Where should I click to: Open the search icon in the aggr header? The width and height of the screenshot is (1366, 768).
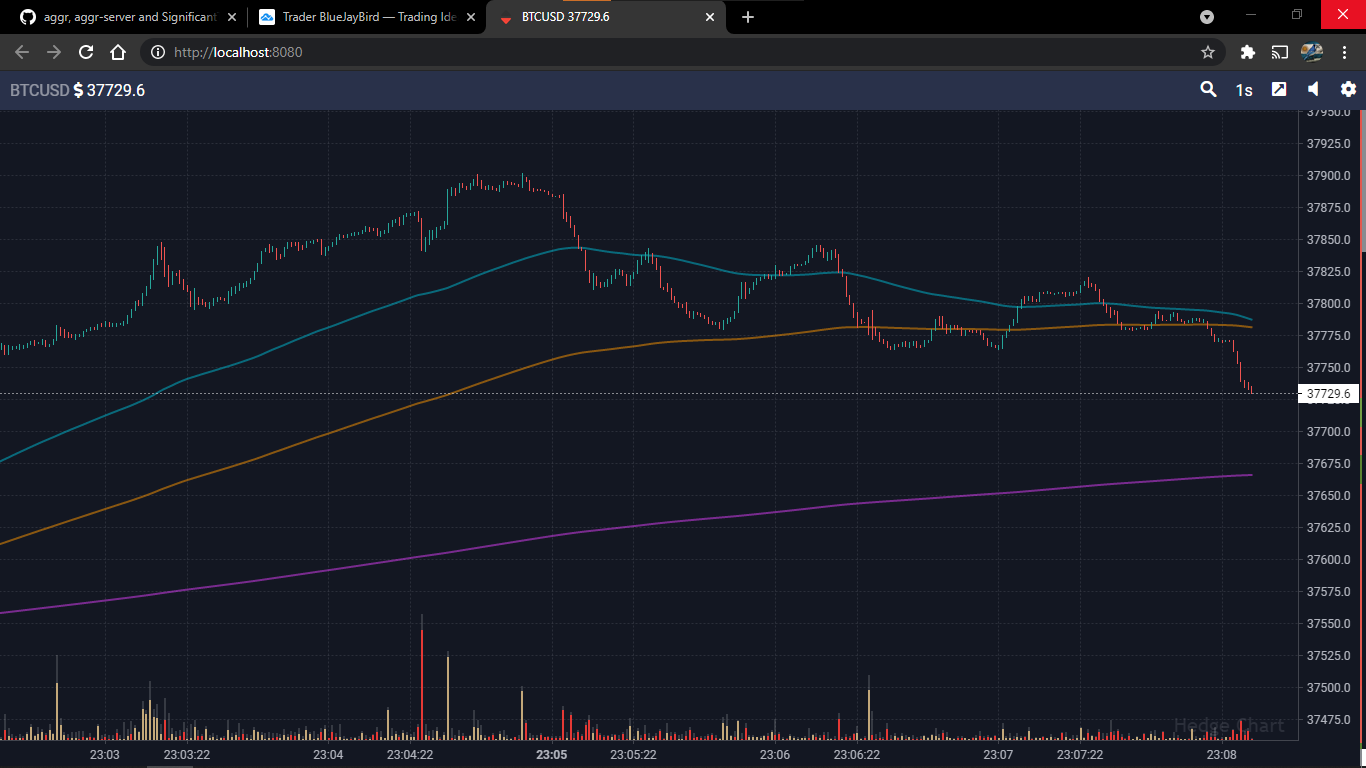[1208, 89]
